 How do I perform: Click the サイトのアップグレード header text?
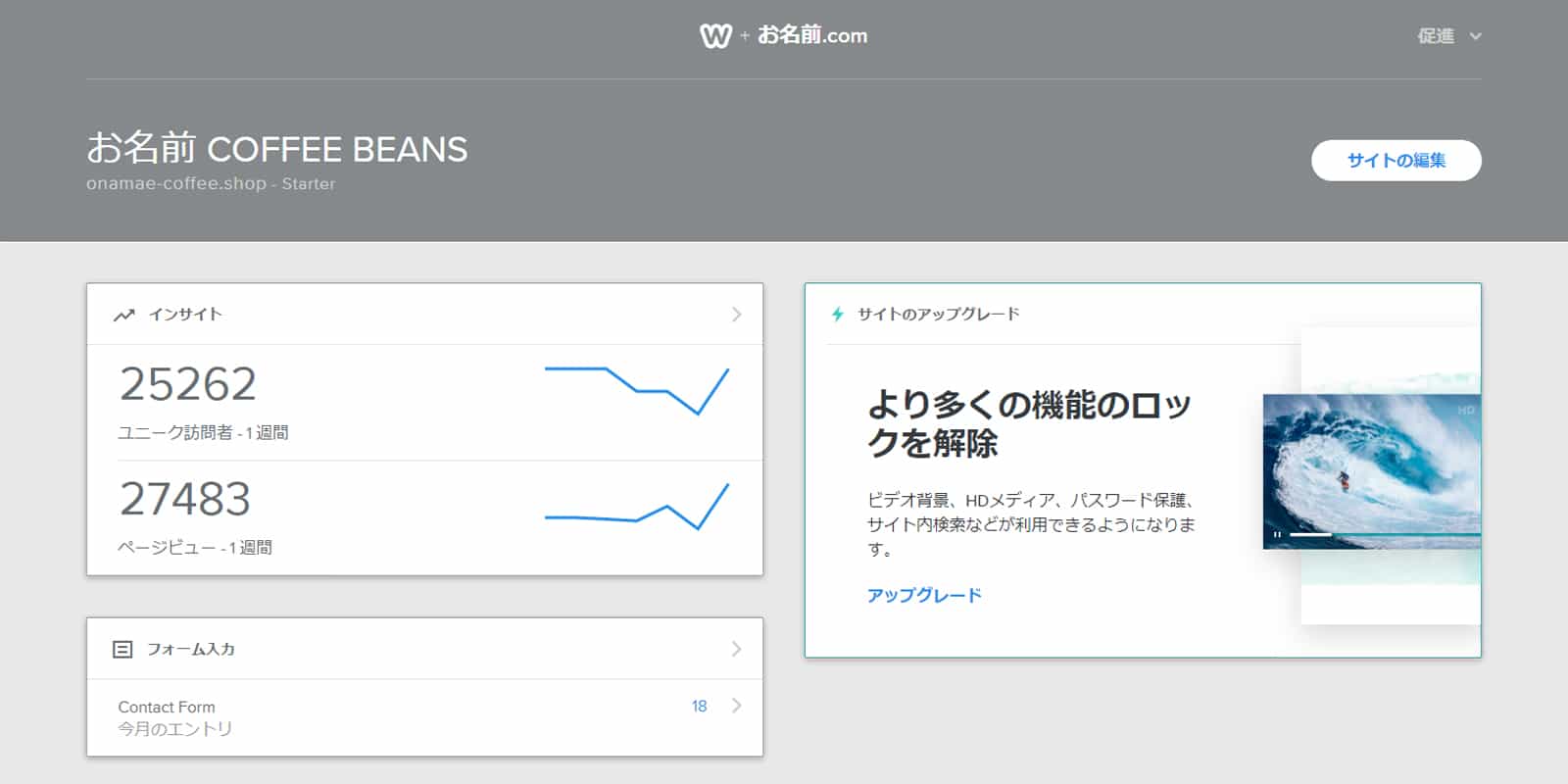tap(938, 314)
